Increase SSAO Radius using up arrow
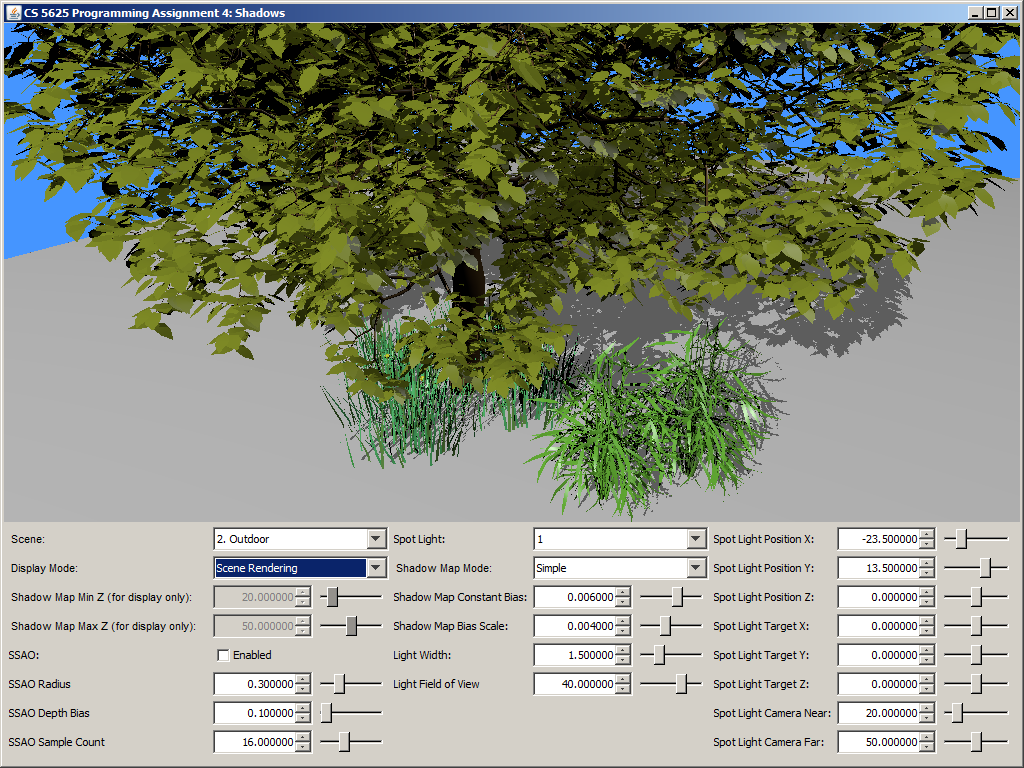The image size is (1024, 768). (x=303, y=679)
